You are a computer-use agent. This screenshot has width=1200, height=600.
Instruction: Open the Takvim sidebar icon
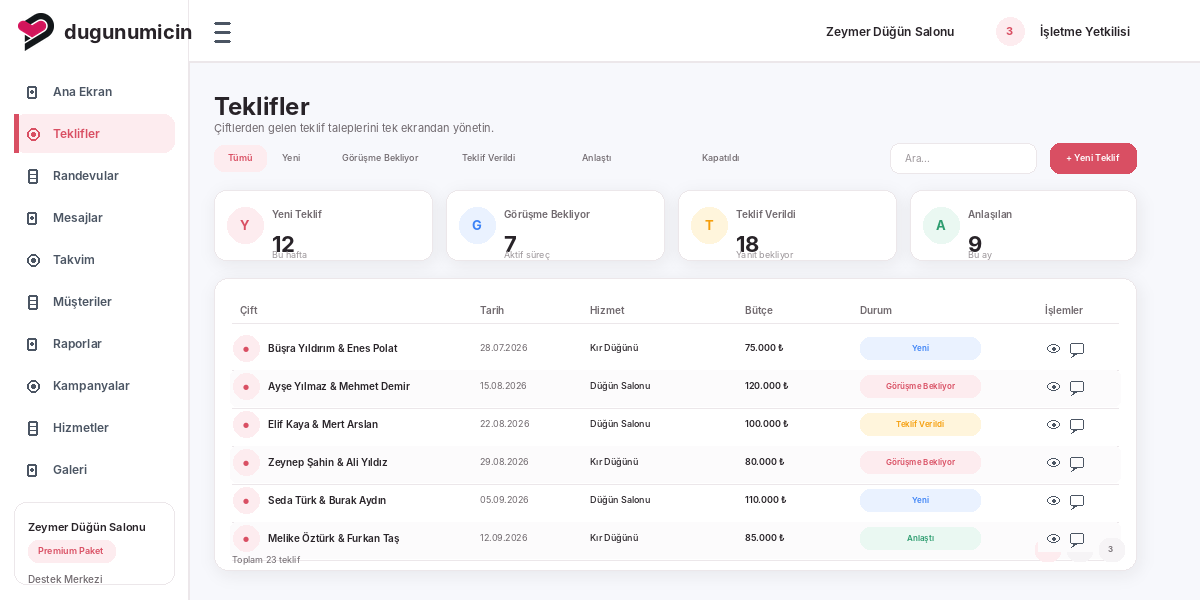coord(33,260)
